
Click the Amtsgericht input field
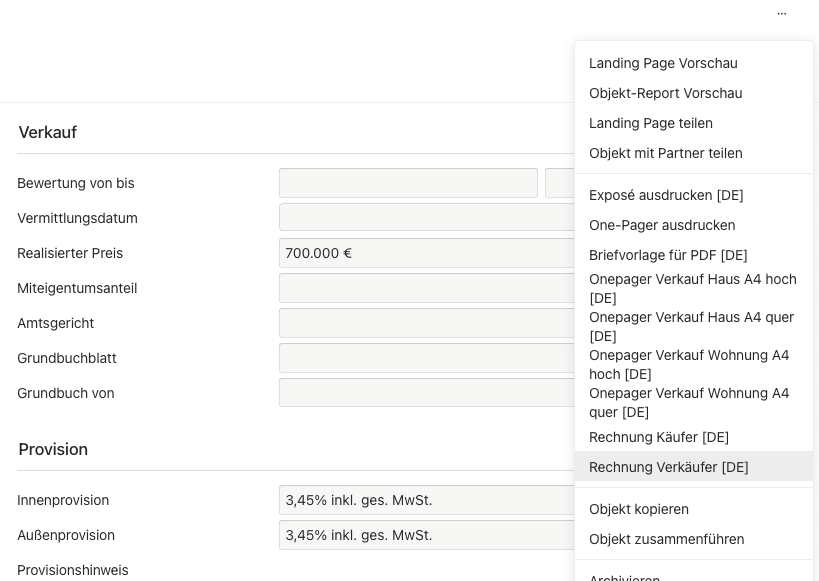[x=426, y=323]
